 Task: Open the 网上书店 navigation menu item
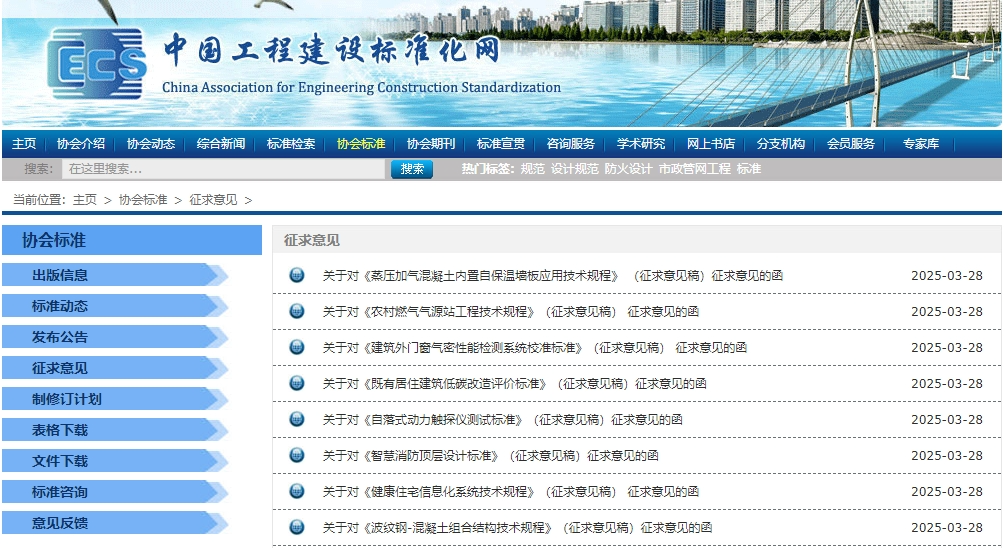coord(710,144)
